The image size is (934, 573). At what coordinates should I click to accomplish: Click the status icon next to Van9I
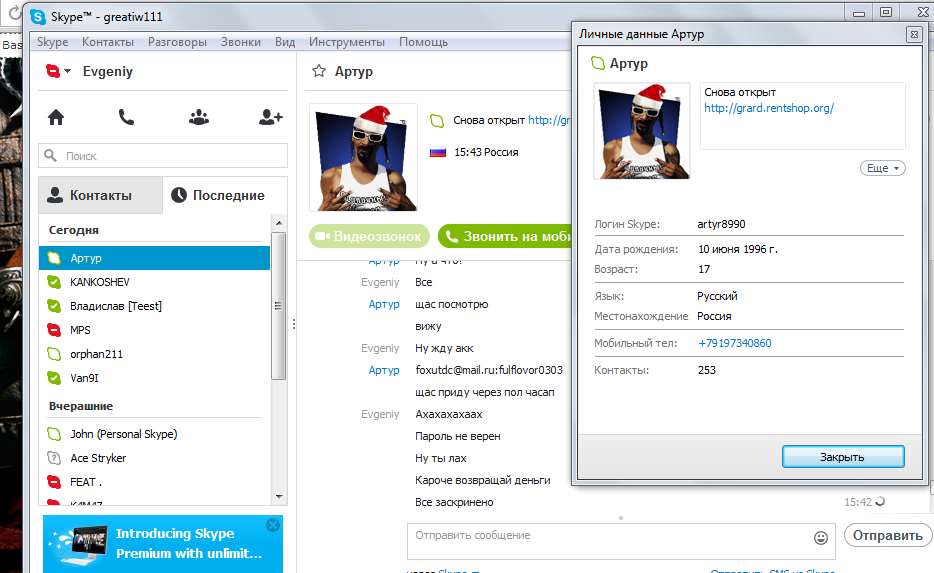54,378
